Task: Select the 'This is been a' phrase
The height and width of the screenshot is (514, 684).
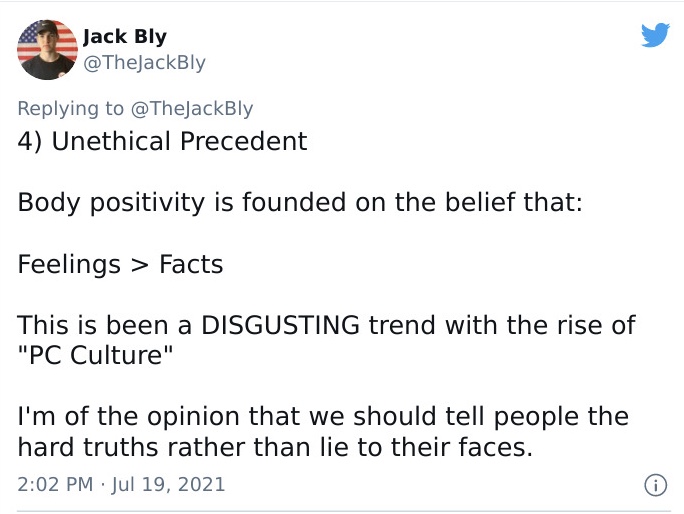Action: [x=105, y=326]
